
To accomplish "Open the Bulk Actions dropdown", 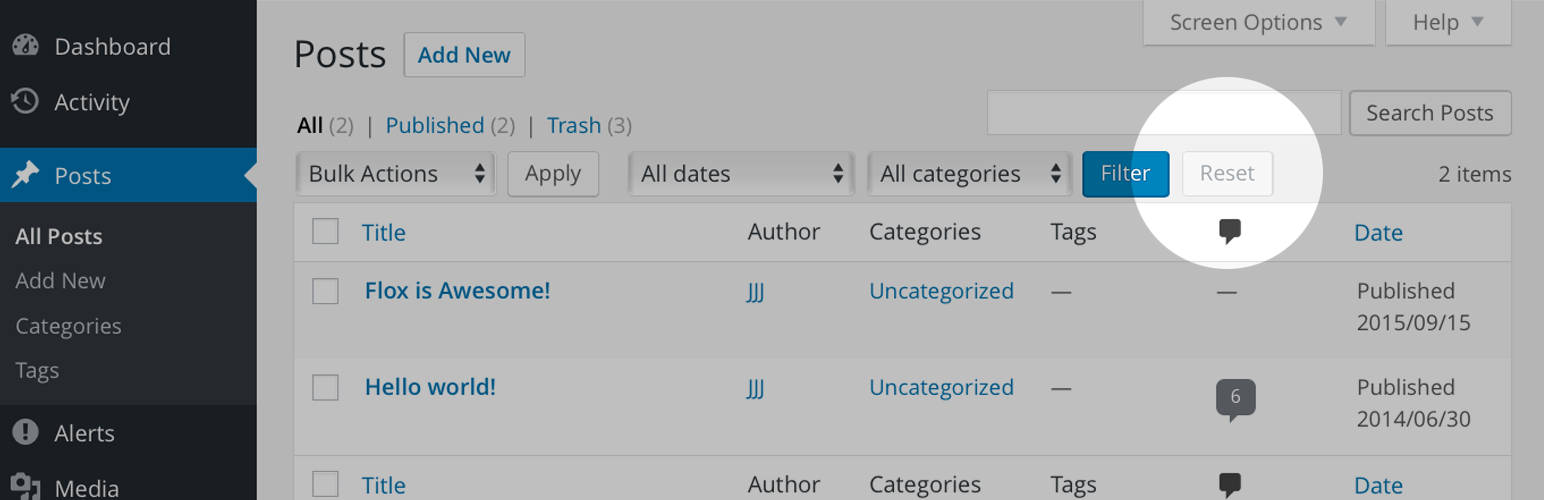I will click(x=396, y=174).
